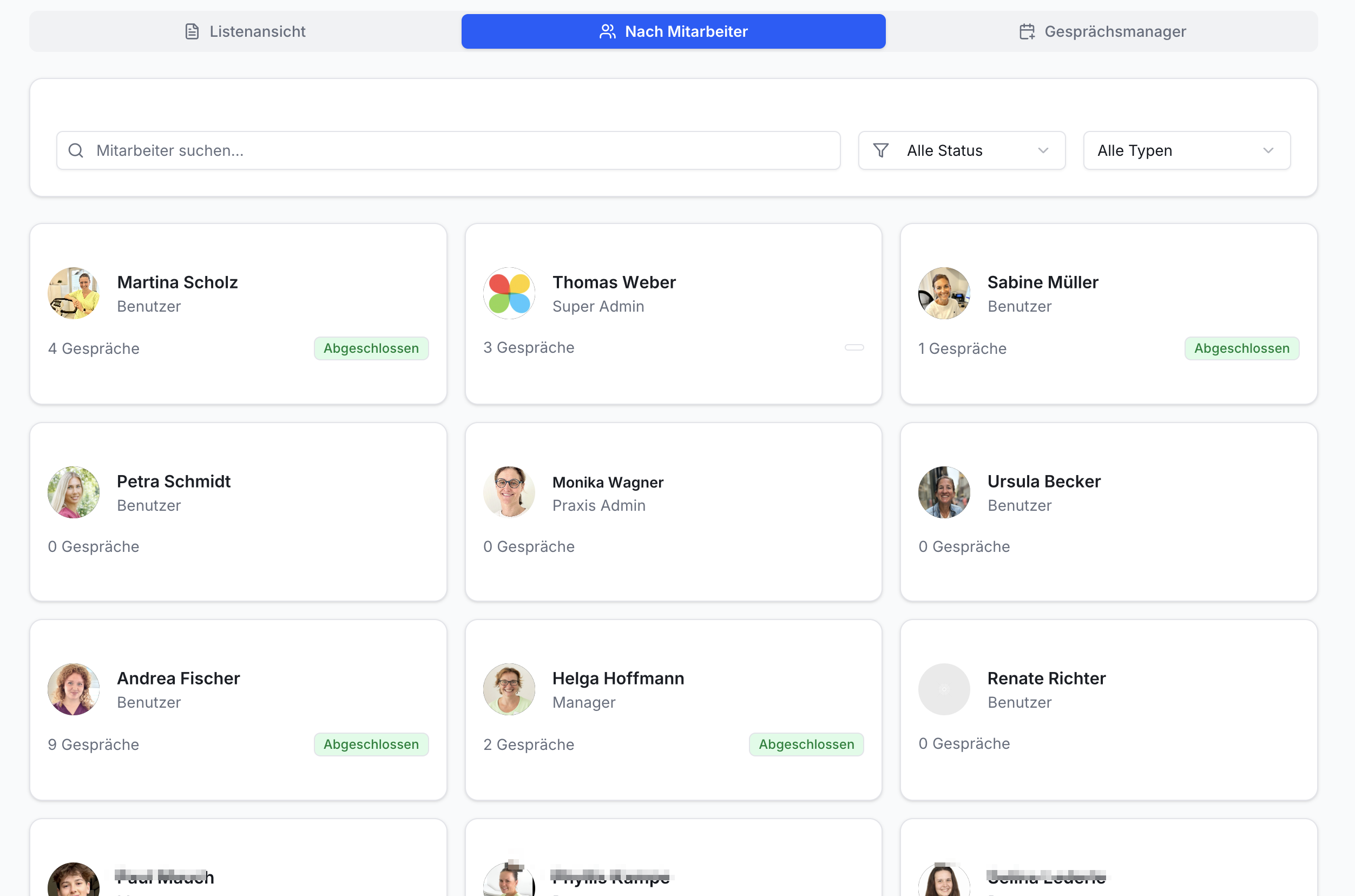1355x896 pixels.
Task: Click Thomas Weber's colorful clover avatar
Action: [x=509, y=293]
